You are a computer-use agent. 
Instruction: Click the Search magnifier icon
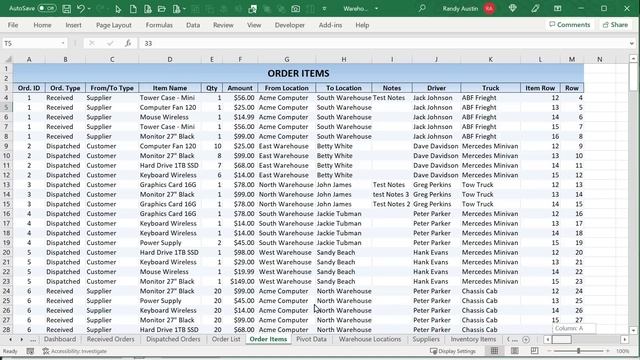[422, 8]
